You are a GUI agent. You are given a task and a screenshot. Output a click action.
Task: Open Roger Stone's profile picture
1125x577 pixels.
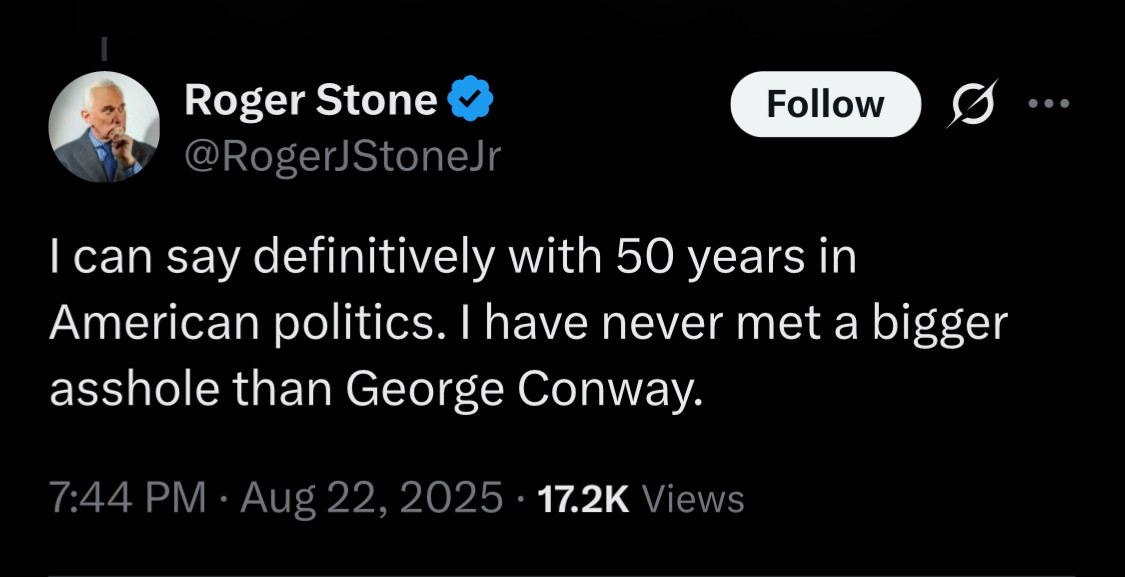point(104,127)
